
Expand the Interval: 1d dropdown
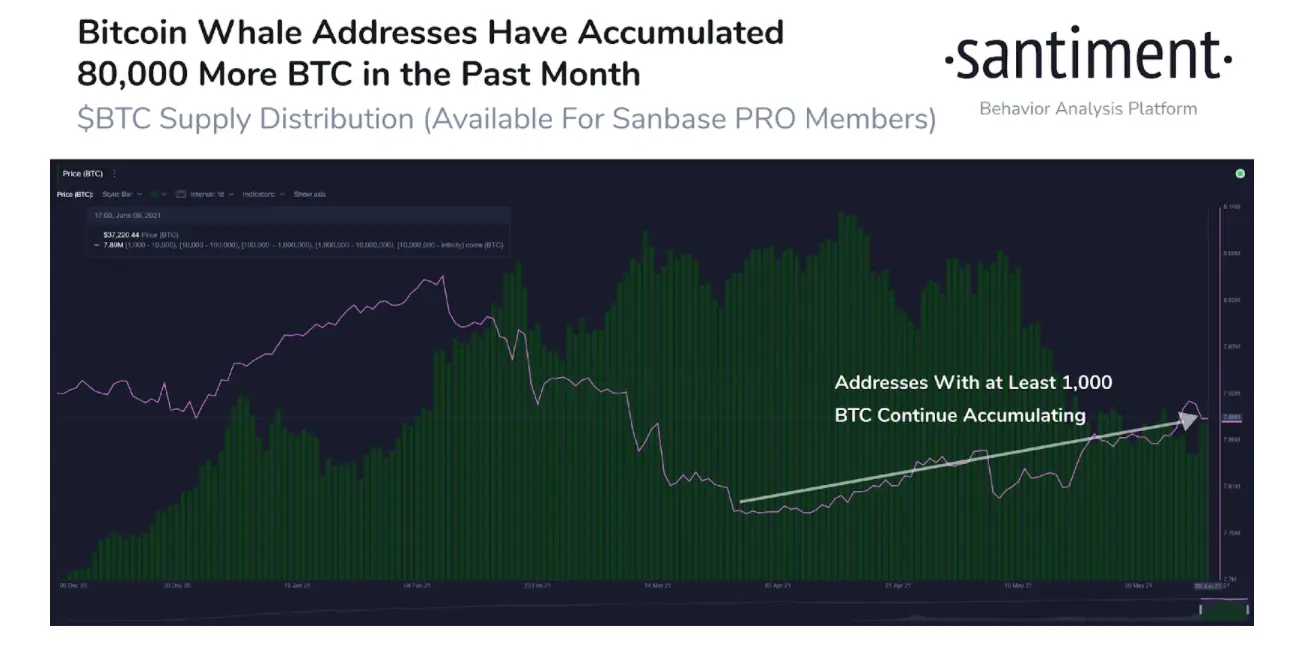211,194
